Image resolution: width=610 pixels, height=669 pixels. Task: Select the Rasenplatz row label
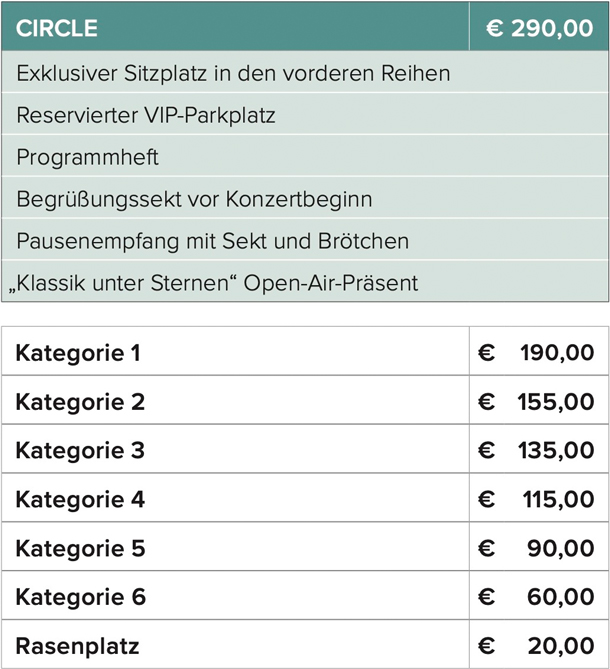pyautogui.click(x=77, y=646)
